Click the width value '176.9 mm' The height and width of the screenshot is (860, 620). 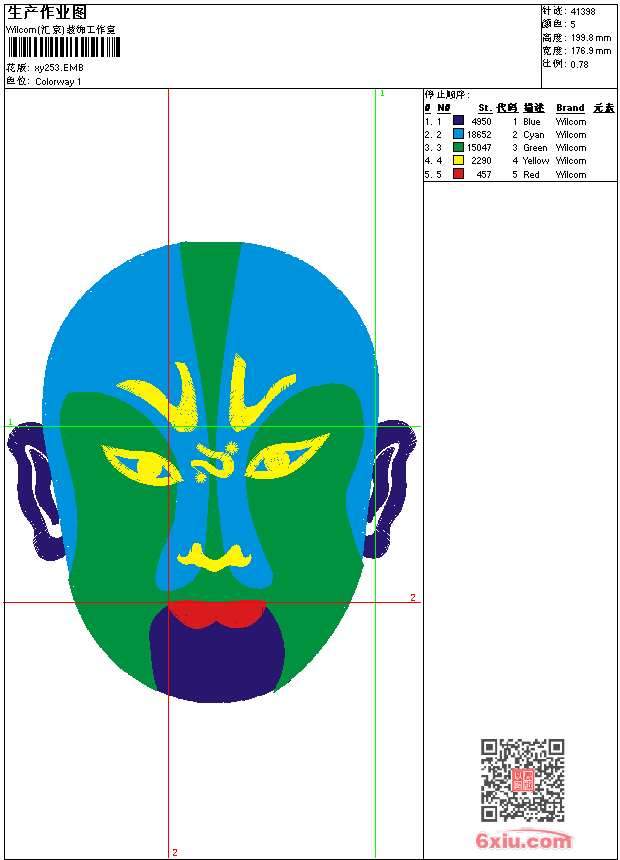(591, 51)
